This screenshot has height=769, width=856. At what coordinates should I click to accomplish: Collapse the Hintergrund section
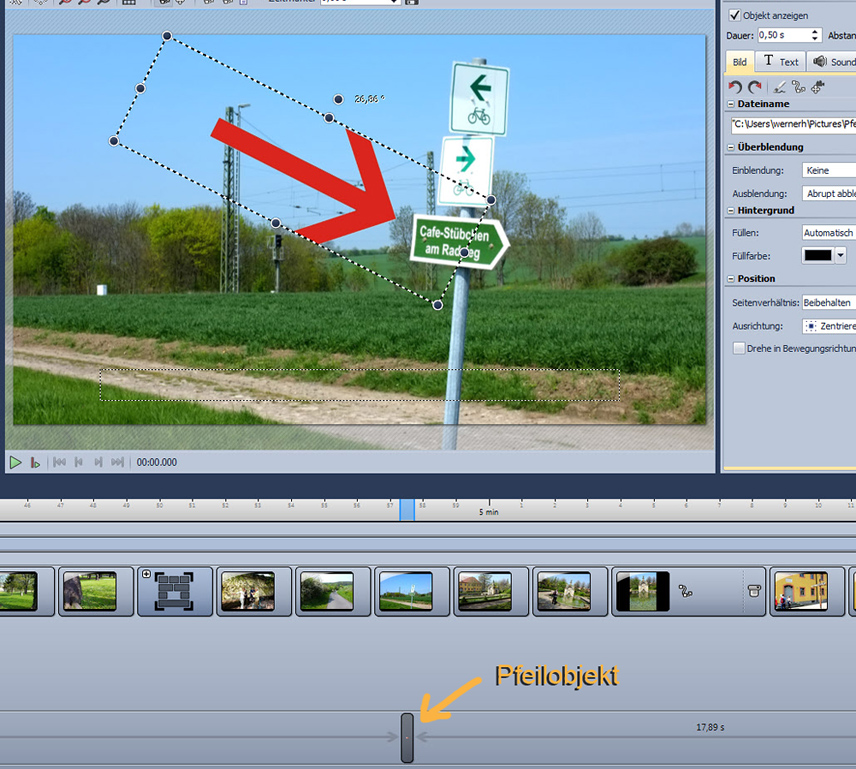[731, 211]
